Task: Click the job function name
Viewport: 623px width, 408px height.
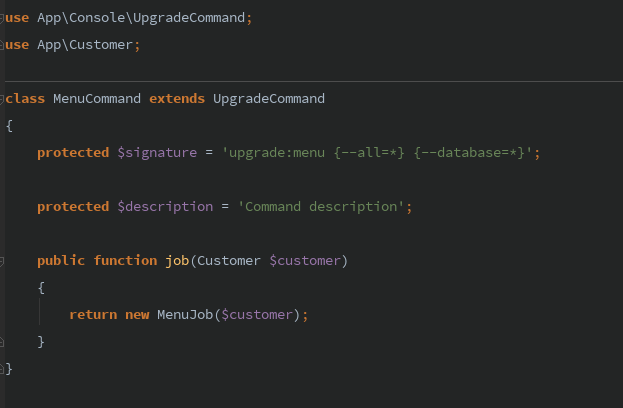Action: click(x=176, y=261)
